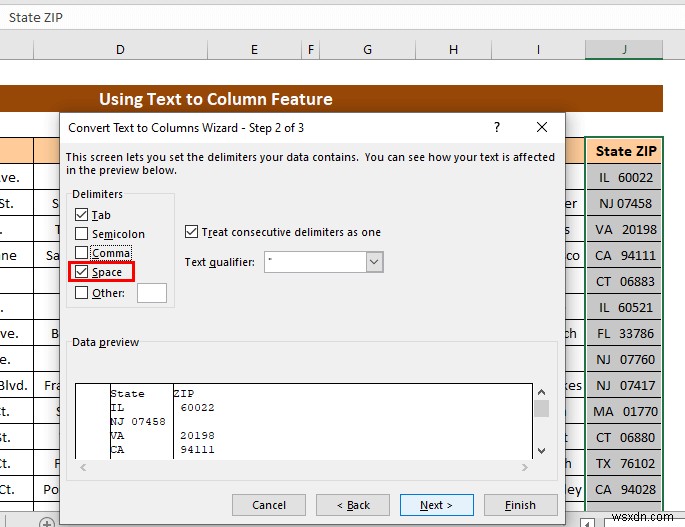
Task: Click data preview scroll right arrow
Action: [525, 468]
